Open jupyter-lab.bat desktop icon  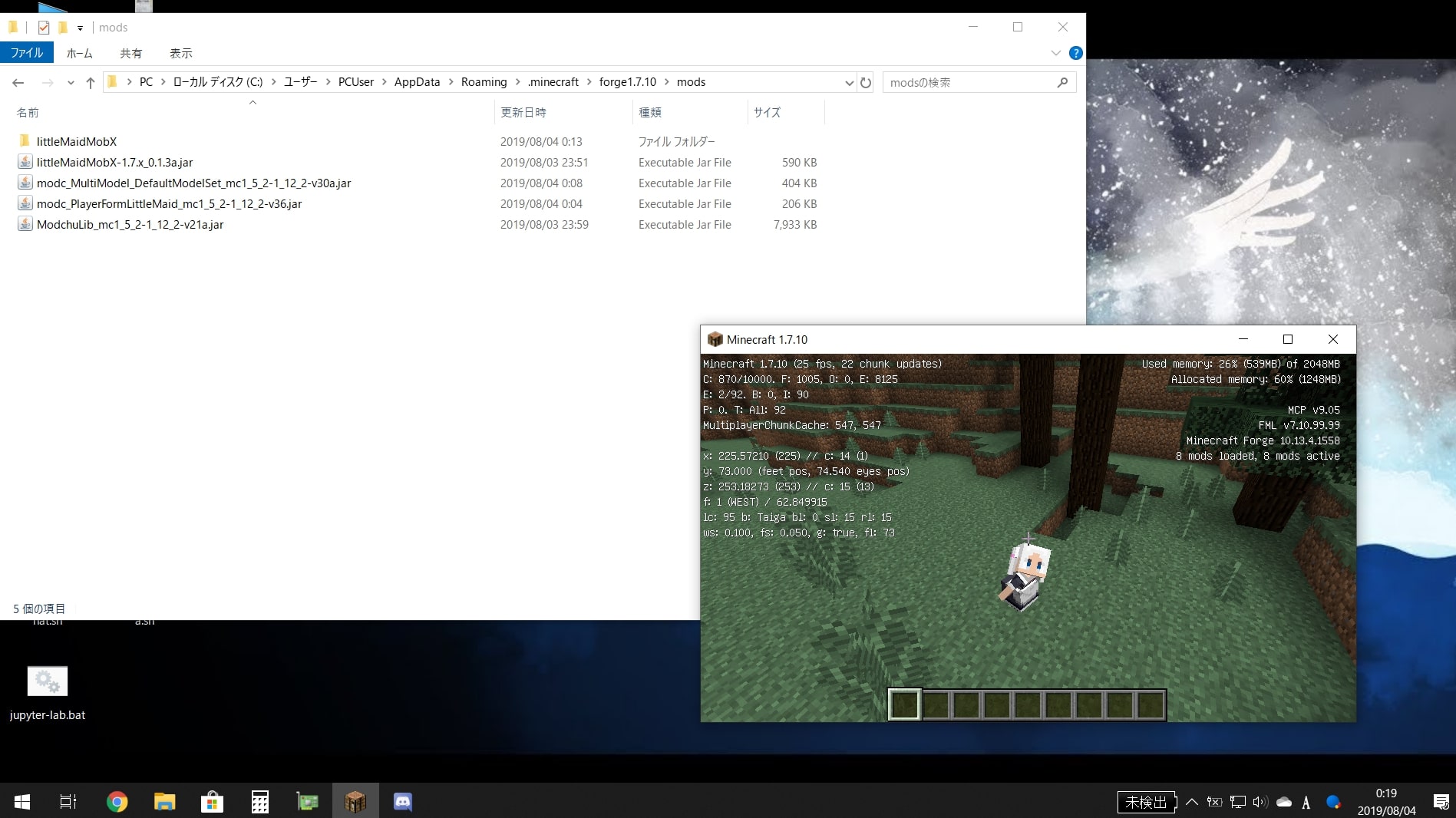coord(48,693)
